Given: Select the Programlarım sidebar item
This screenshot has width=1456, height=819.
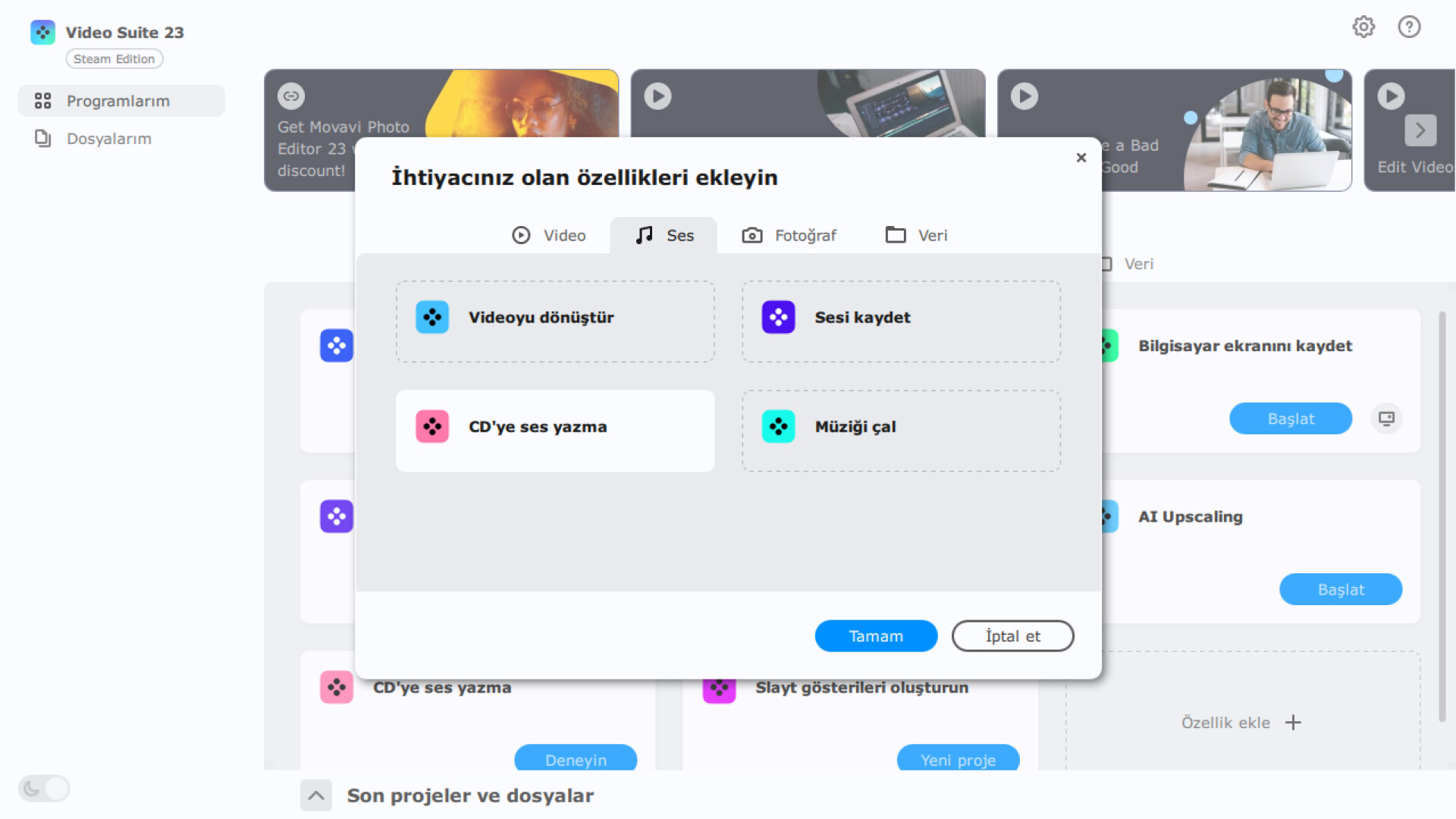Looking at the screenshot, I should coord(118,101).
